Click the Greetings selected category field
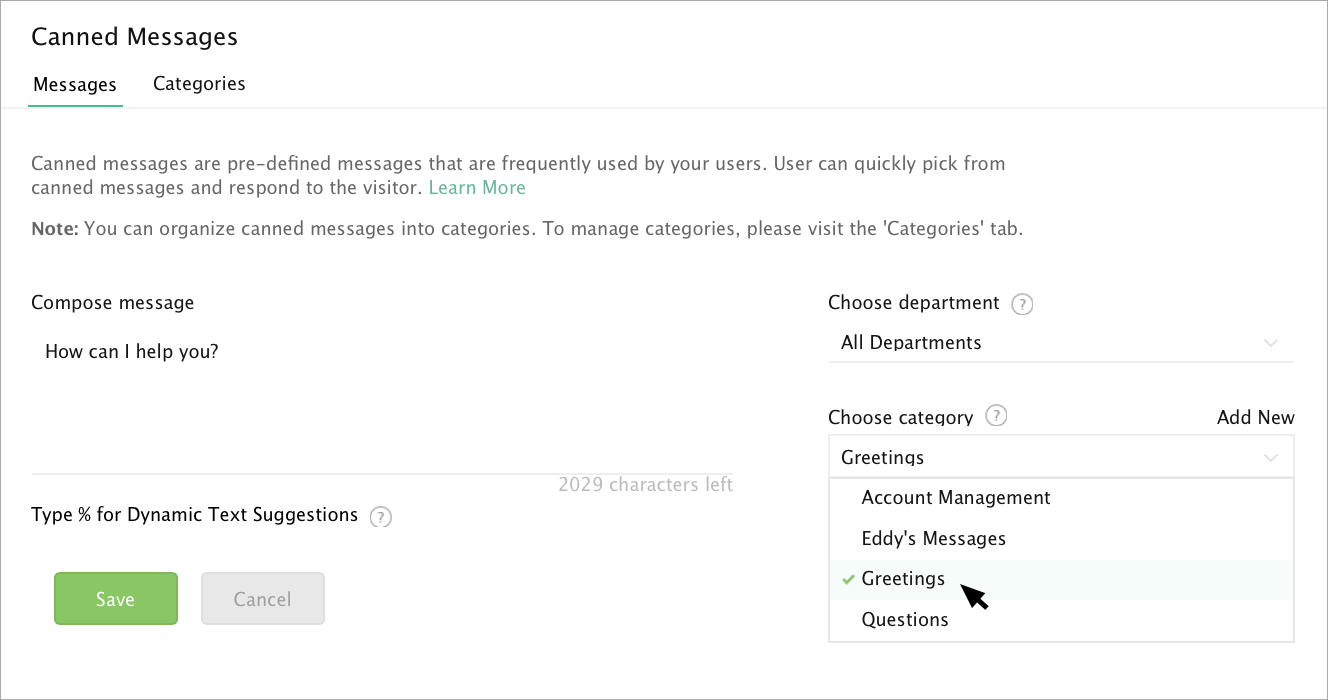The width and height of the screenshot is (1328, 700). [1061, 456]
